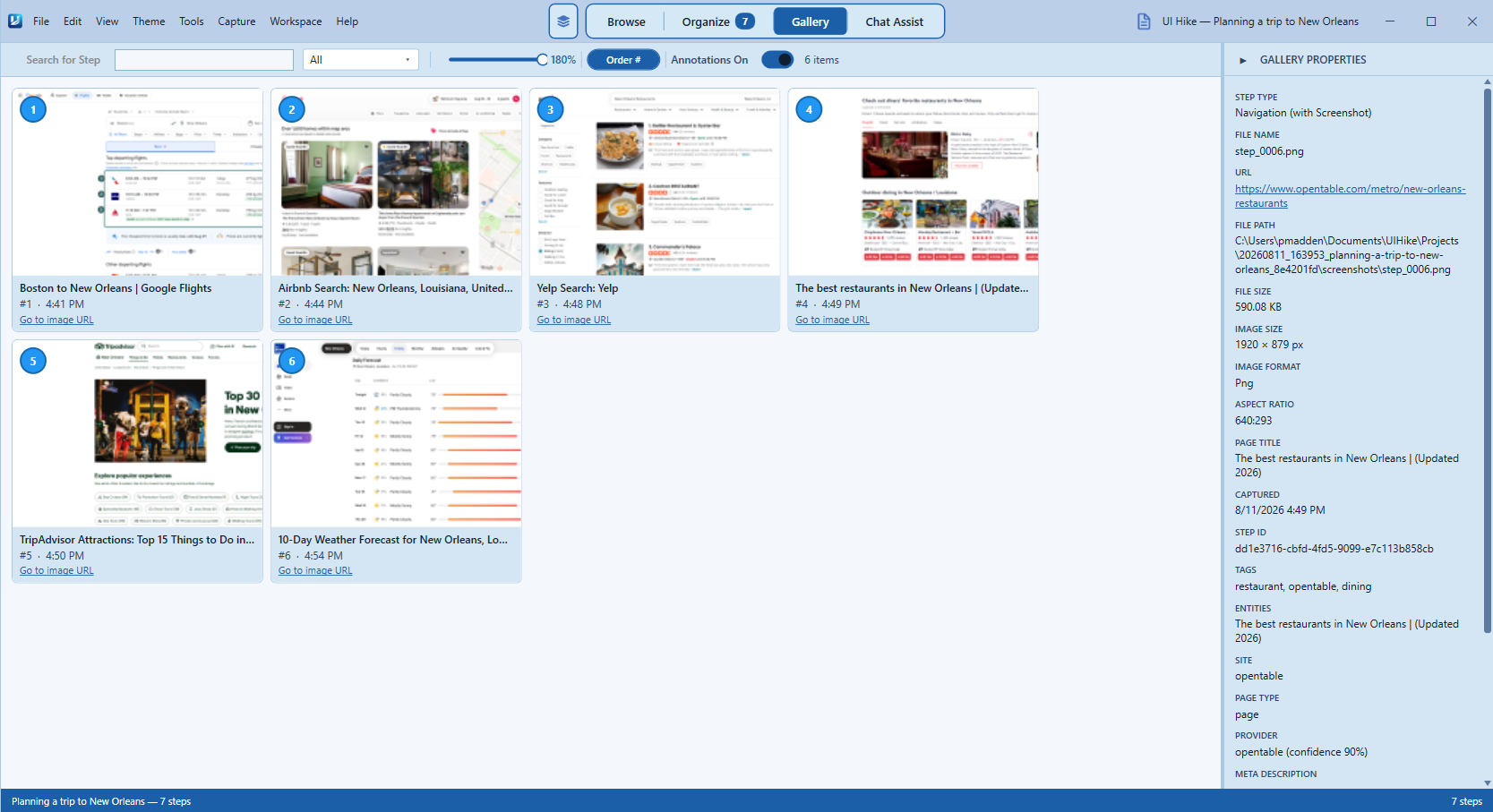Open the Capture menu
This screenshot has height=812, width=1493.
(236, 21)
